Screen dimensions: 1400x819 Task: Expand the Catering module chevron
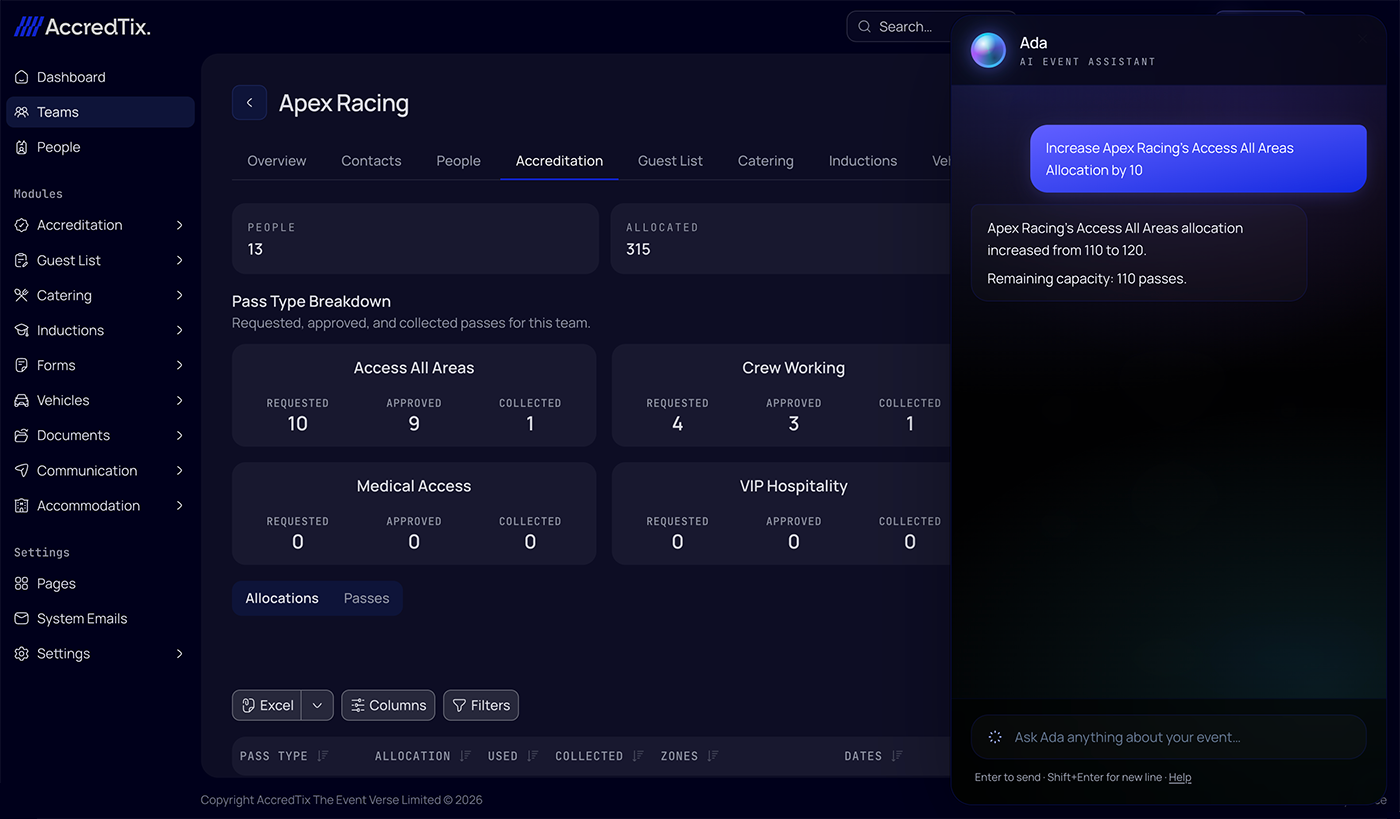[180, 295]
